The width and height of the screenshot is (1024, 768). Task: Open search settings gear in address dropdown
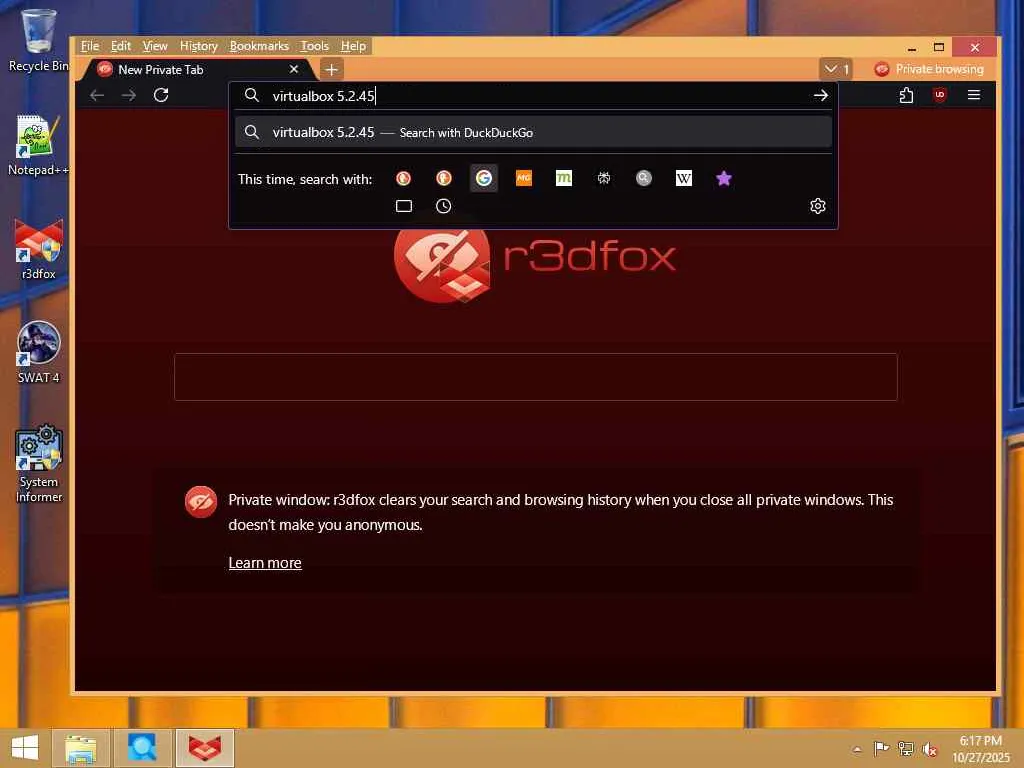(818, 206)
